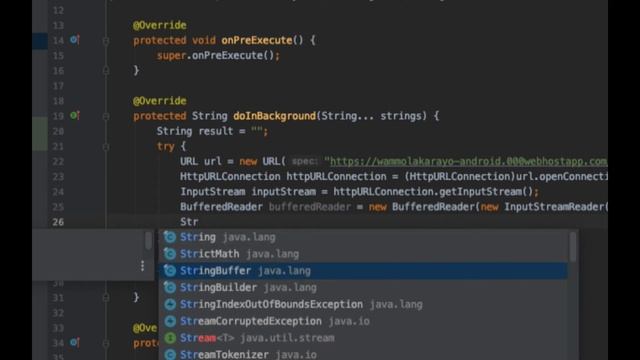Screen dimensions: 640x360
Task: Place cursor after Str on line 26
Action: [198, 222]
